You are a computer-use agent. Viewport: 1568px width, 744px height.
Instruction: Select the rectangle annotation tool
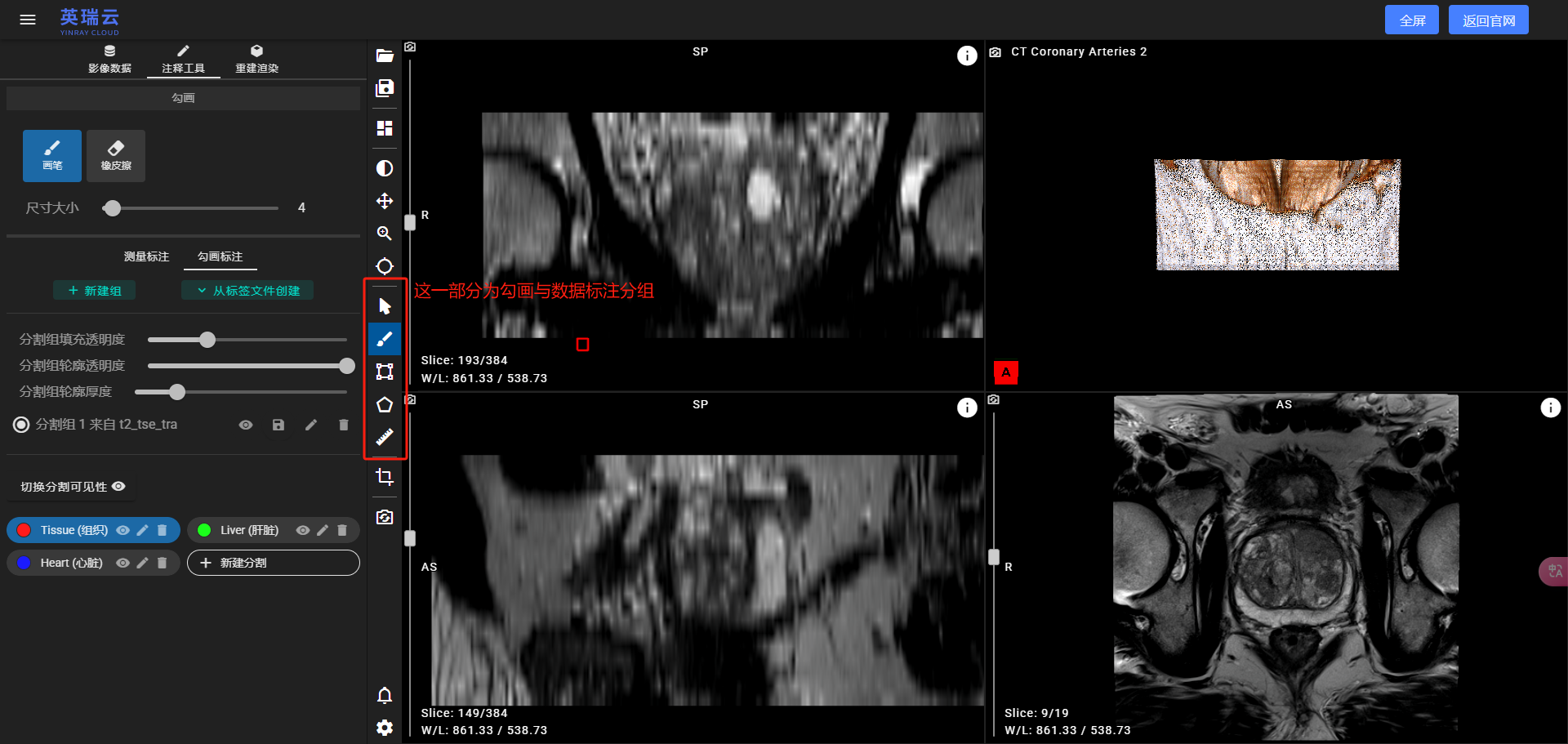click(385, 372)
